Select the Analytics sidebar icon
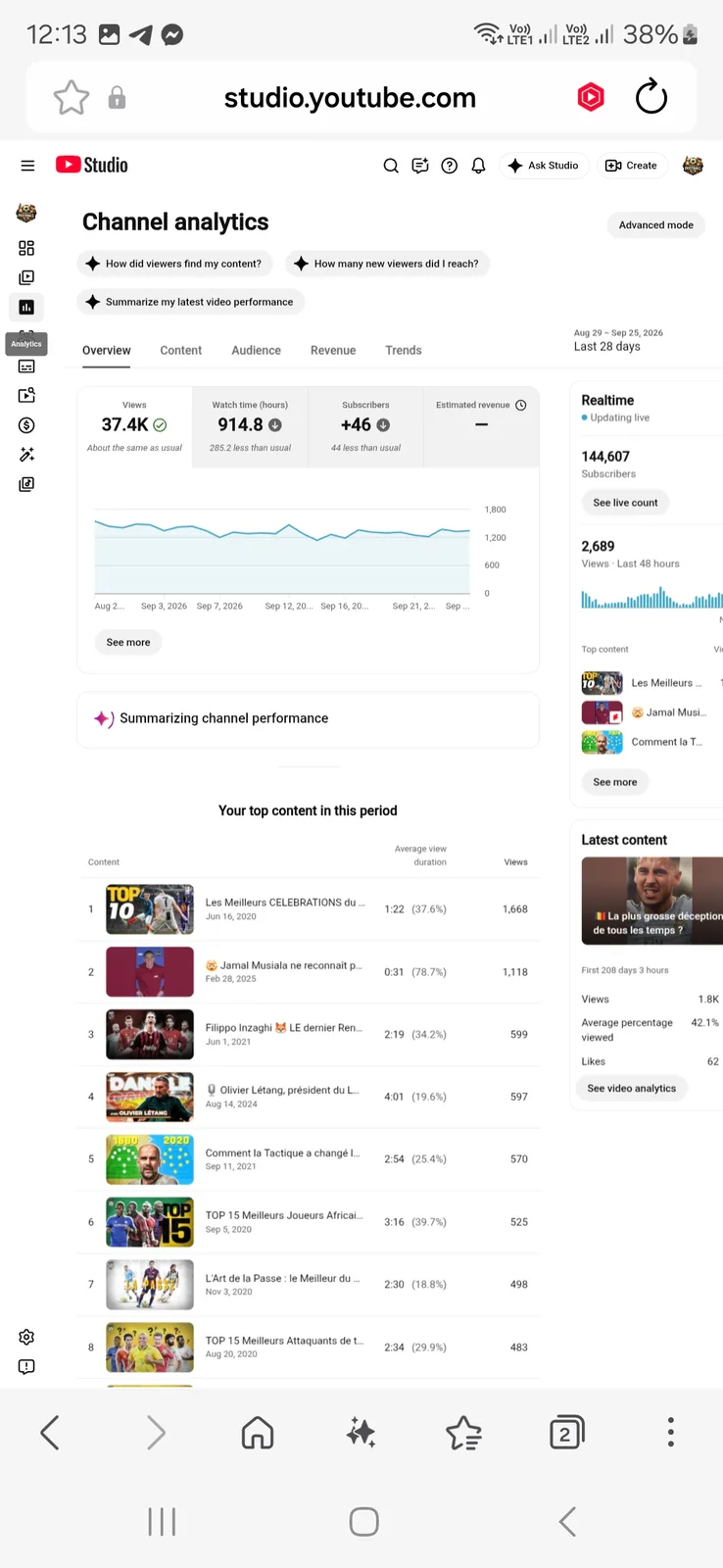Image resolution: width=723 pixels, height=1568 pixels. pos(26,307)
